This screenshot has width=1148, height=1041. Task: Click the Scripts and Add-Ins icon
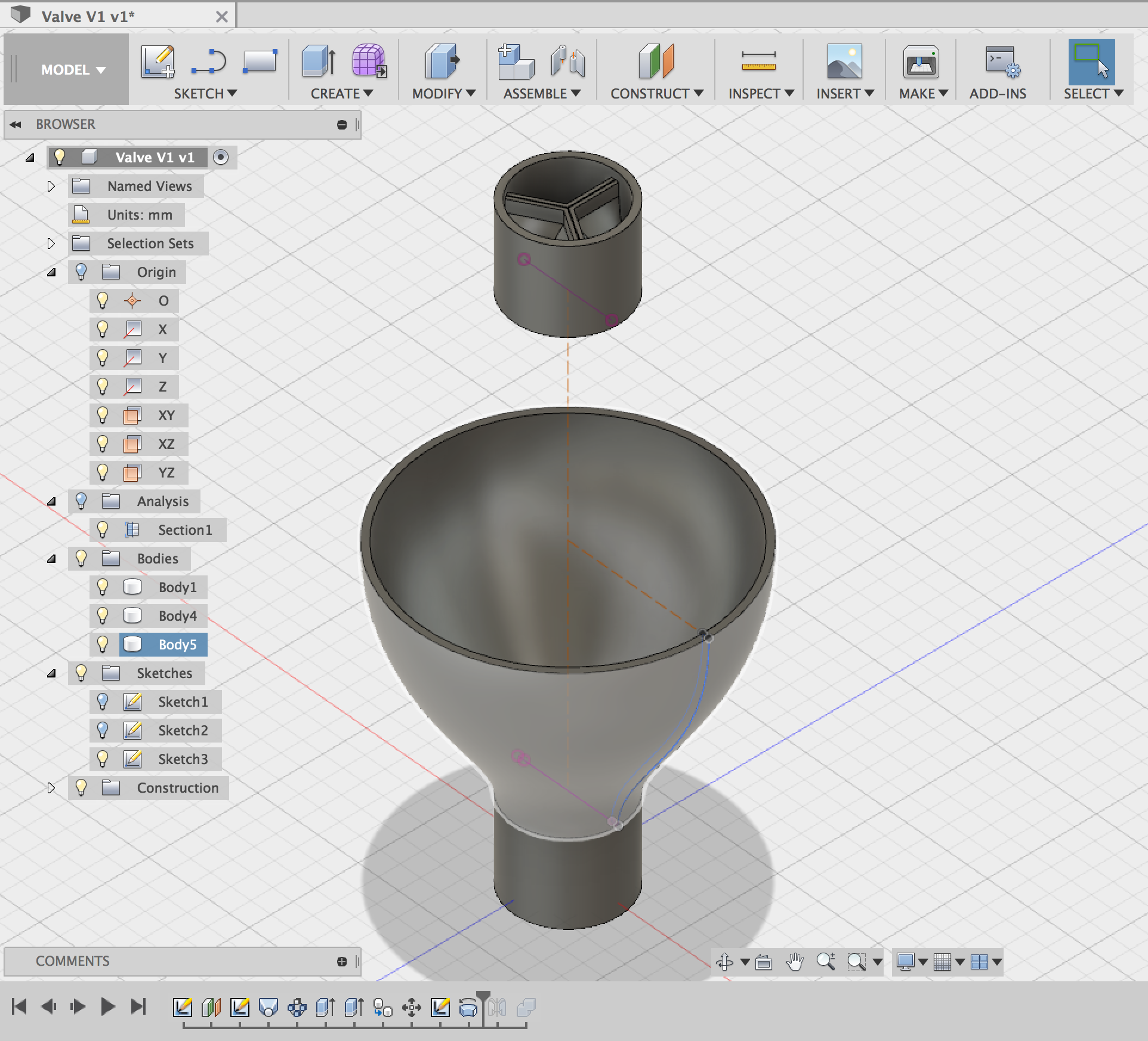pyautogui.click(x=1002, y=61)
